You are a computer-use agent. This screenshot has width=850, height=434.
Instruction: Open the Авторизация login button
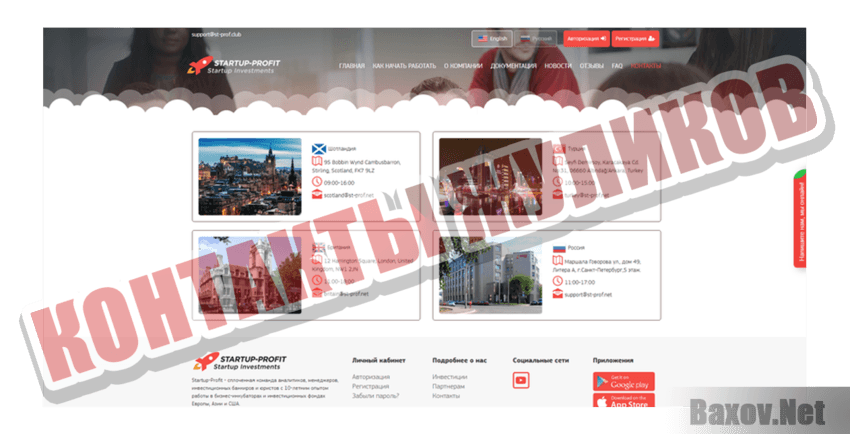(587, 39)
